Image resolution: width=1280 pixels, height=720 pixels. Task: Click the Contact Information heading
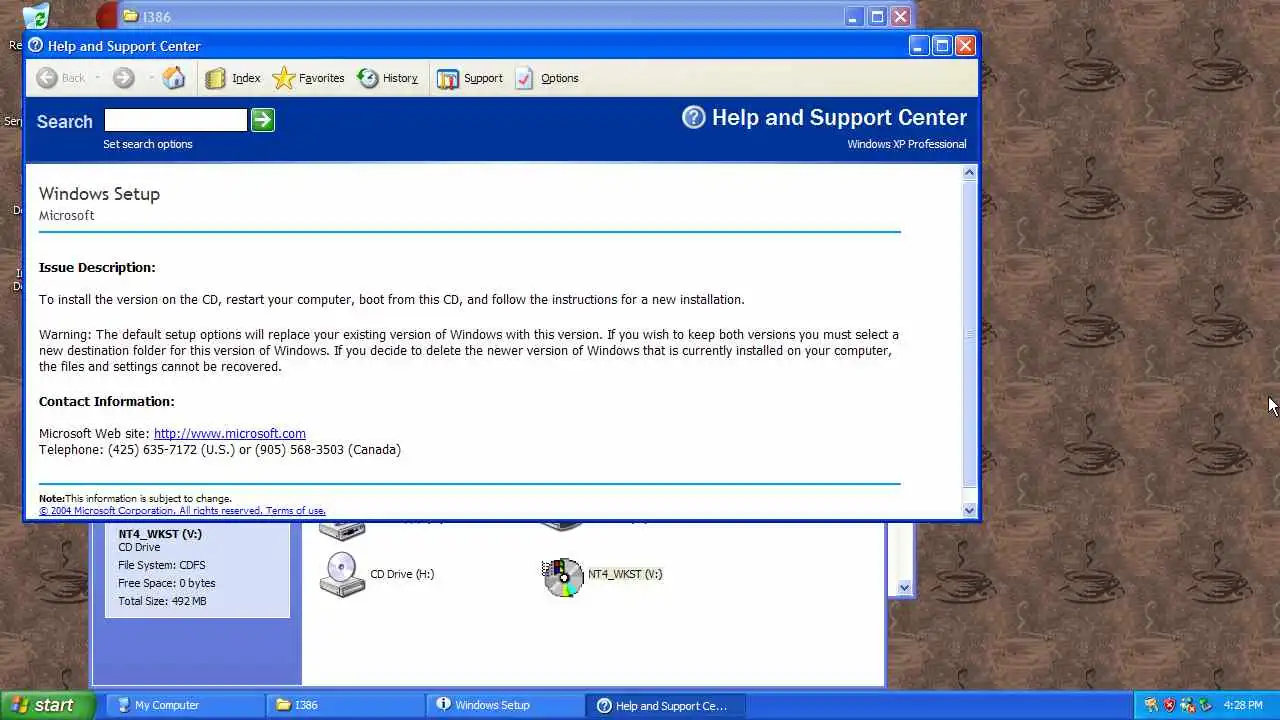point(106,401)
